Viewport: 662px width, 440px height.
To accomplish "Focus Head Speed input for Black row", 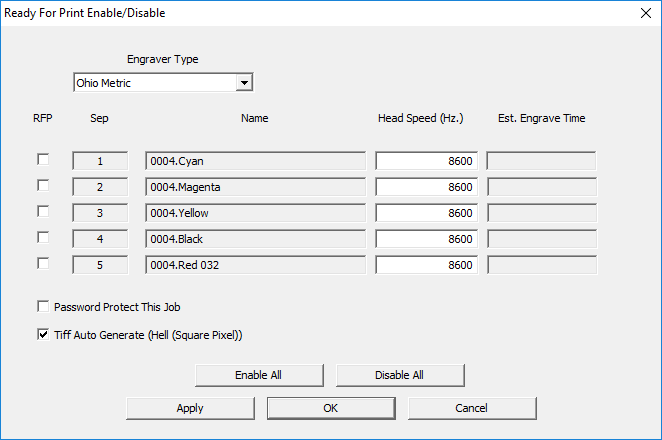I will [x=426, y=239].
